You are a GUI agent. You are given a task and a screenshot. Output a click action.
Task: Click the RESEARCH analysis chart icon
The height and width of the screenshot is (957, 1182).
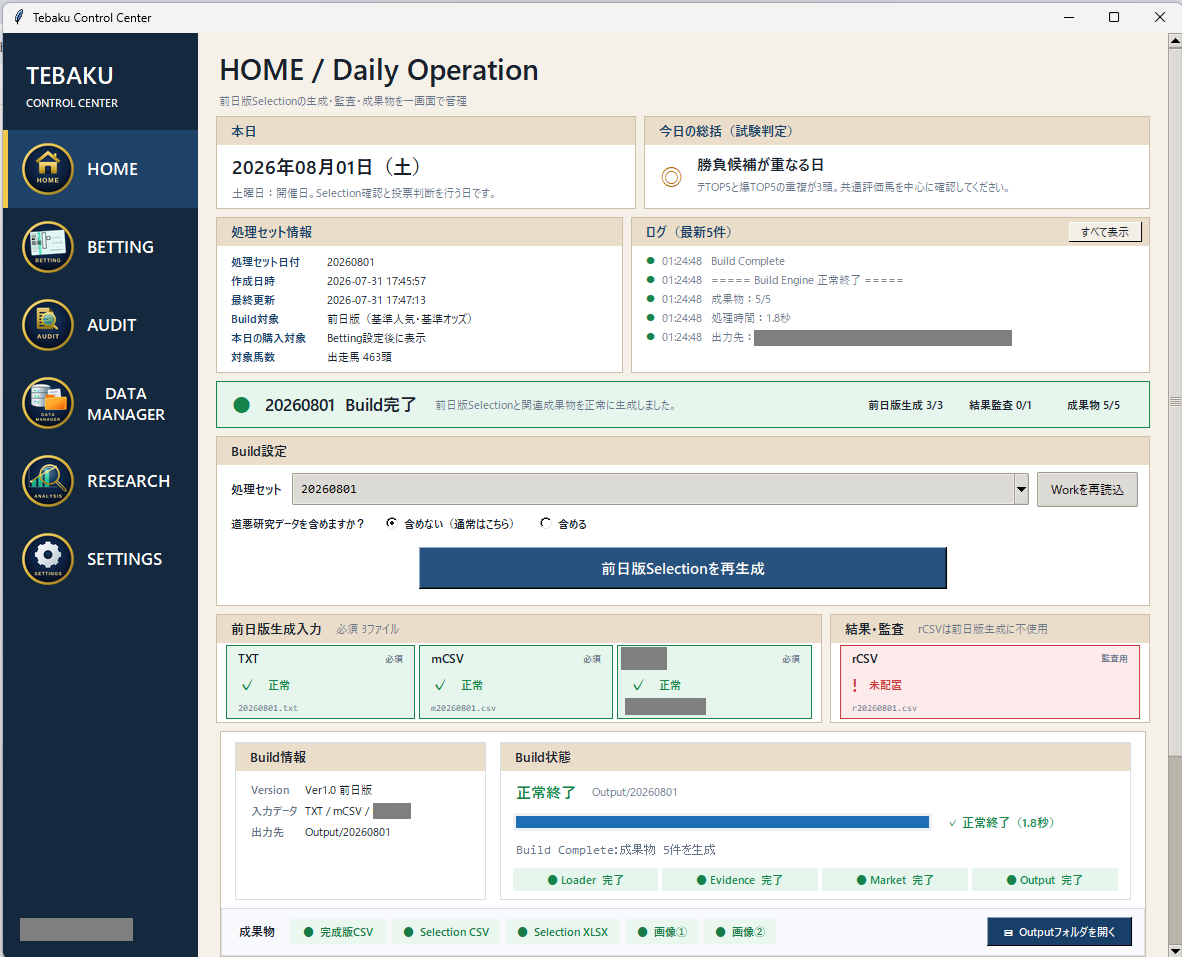[x=47, y=481]
